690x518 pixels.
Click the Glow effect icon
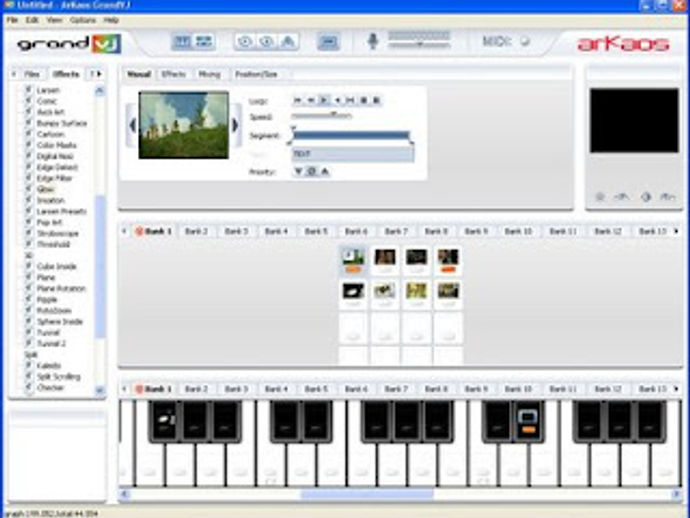point(29,189)
